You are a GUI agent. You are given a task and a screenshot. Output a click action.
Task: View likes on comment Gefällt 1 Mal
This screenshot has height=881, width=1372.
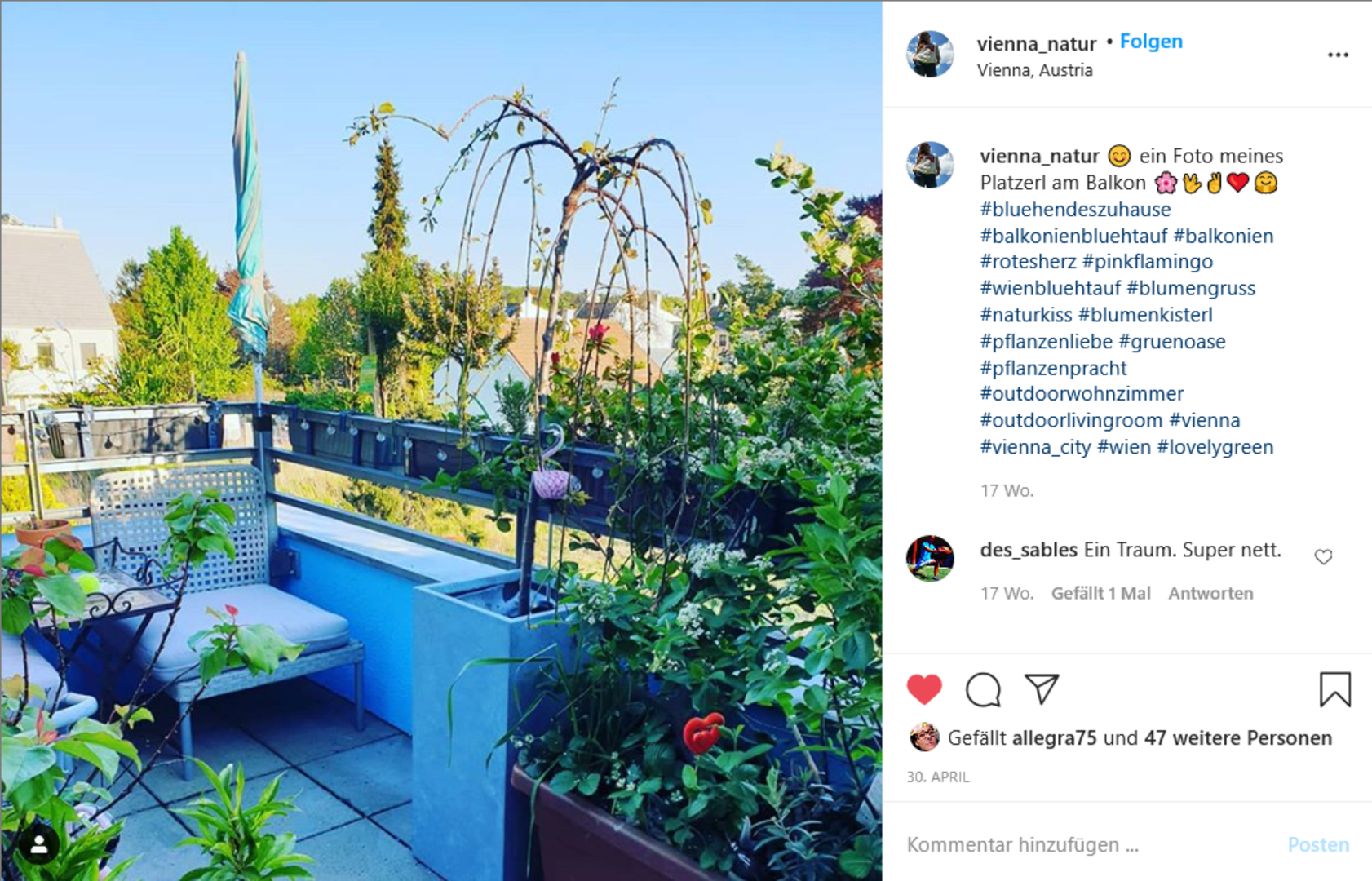point(1100,593)
